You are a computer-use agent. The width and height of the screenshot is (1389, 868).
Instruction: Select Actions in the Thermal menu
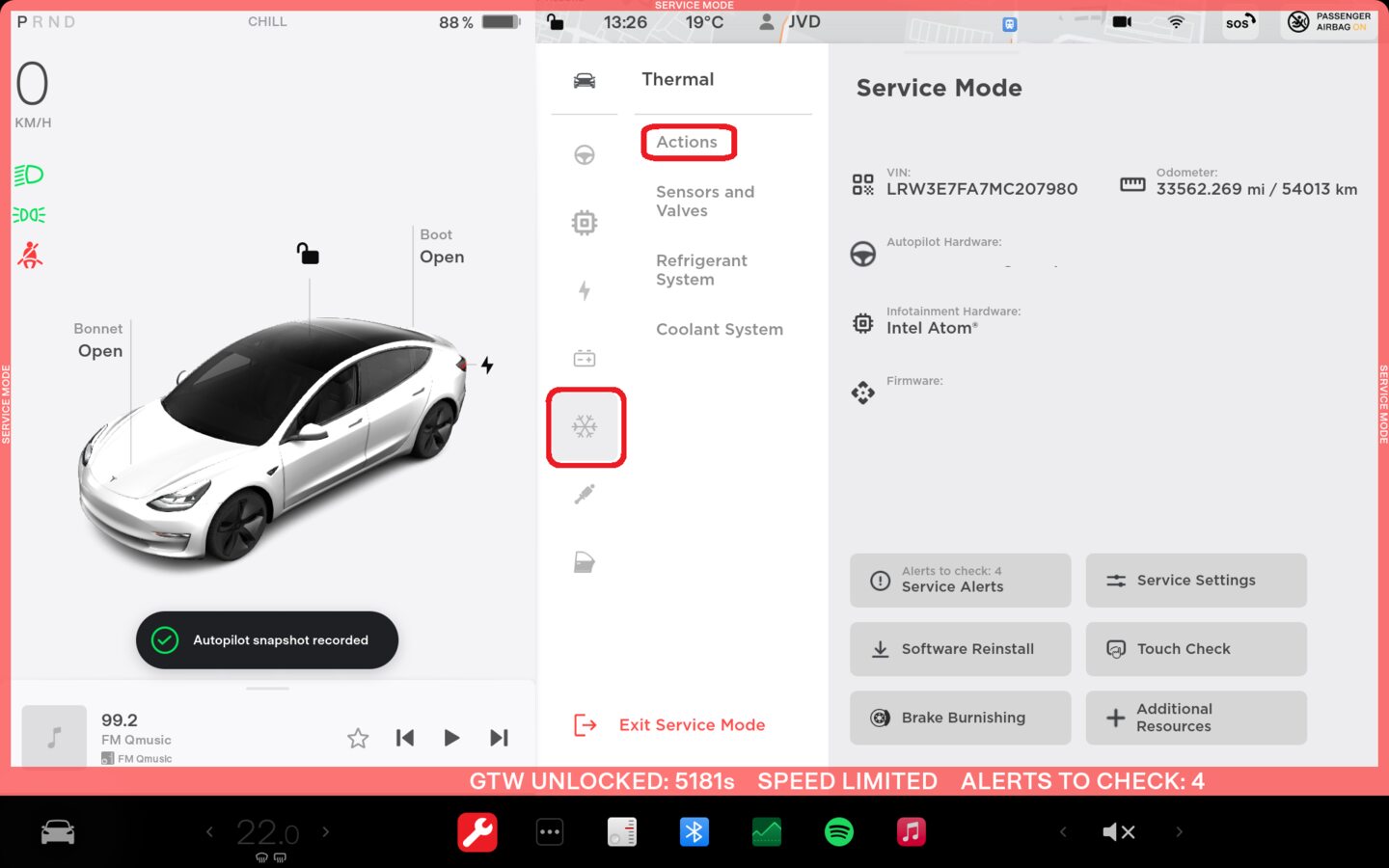[687, 142]
